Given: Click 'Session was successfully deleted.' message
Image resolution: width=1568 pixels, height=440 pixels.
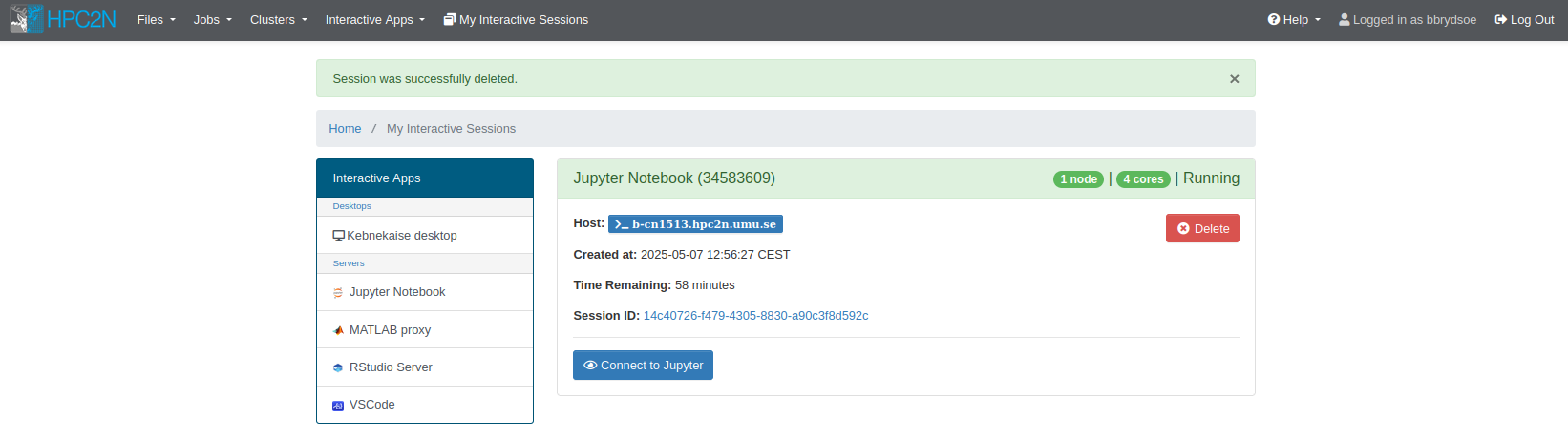Looking at the screenshot, I should pyautogui.click(x=425, y=79).
